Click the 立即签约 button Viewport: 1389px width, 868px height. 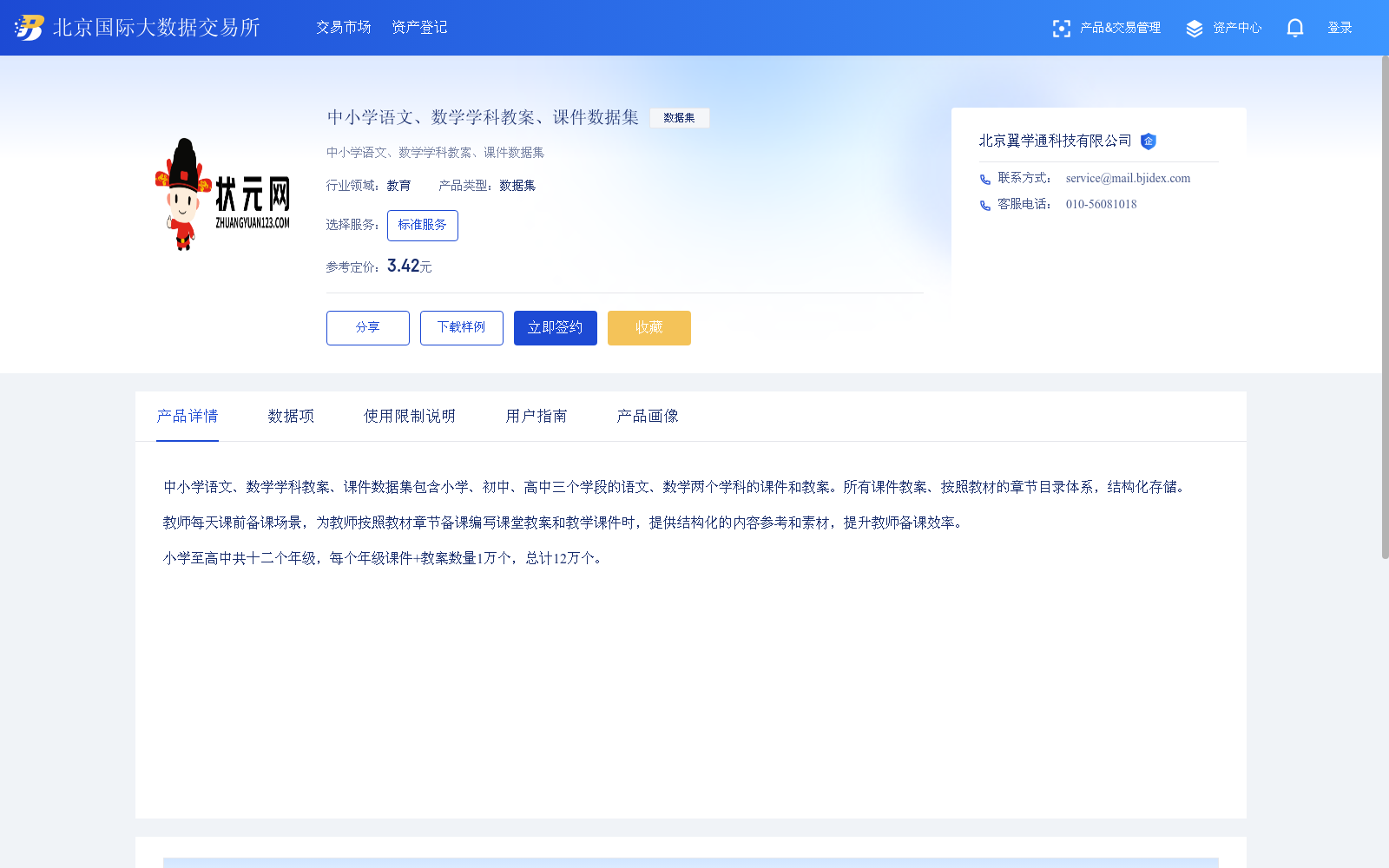pyautogui.click(x=556, y=328)
